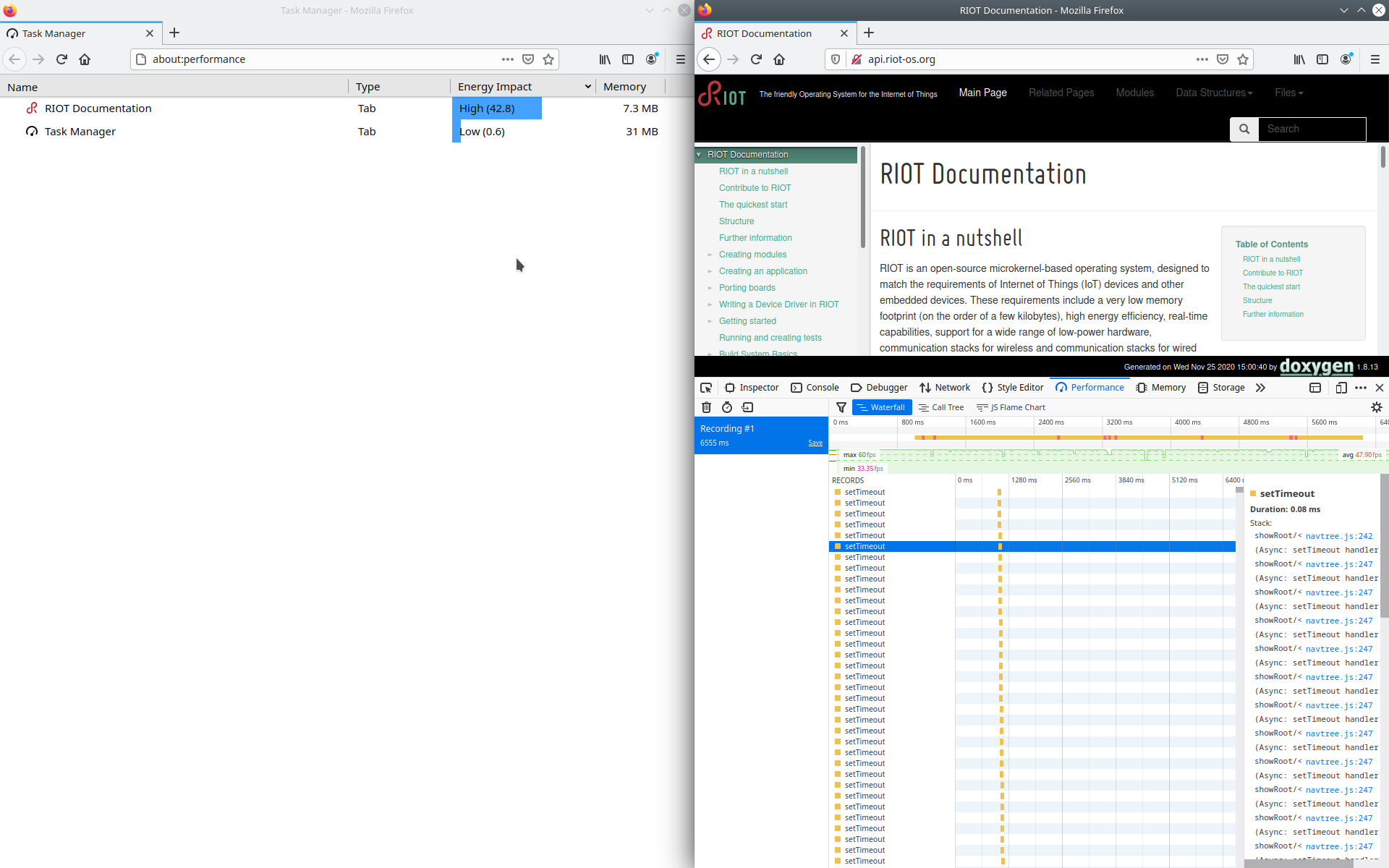
Task: Sort by the Energy Impact column
Action: (524, 87)
